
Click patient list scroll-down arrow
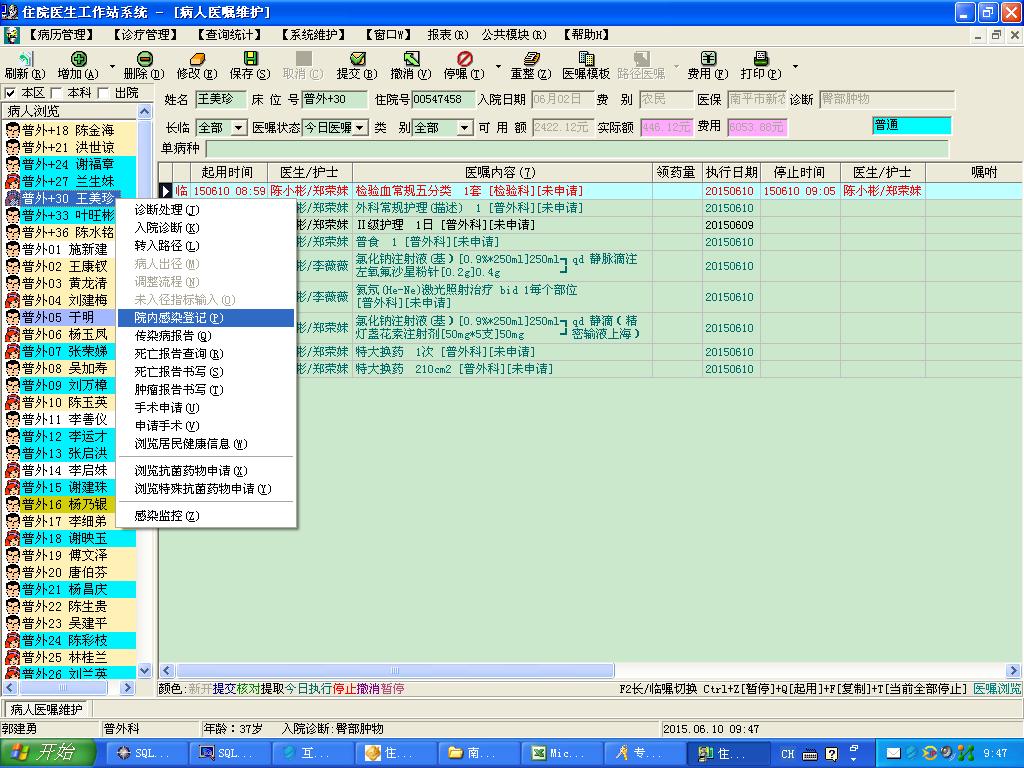point(145,671)
